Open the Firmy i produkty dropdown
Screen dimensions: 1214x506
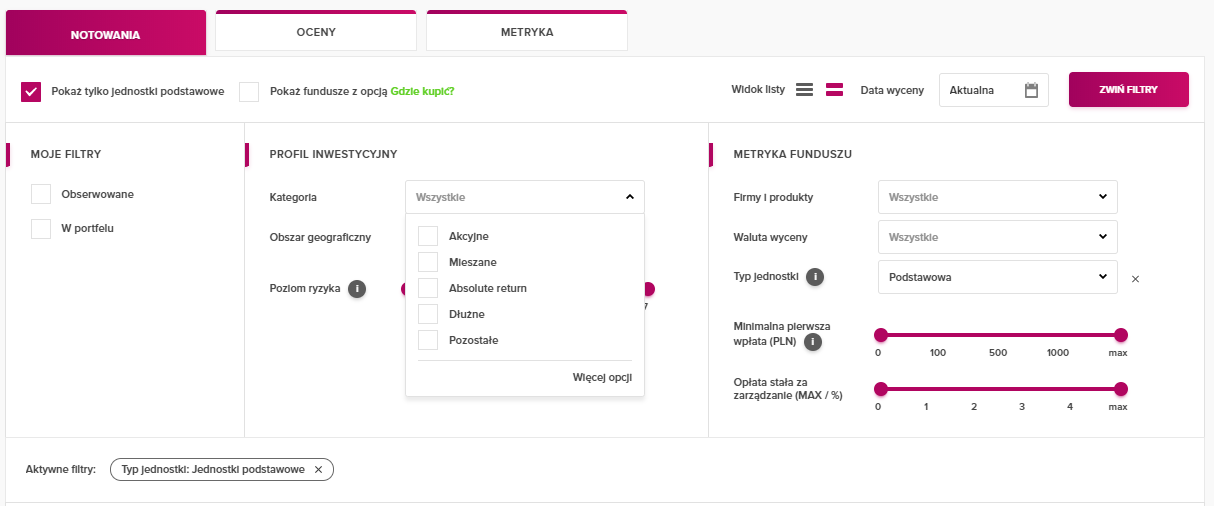click(997, 197)
